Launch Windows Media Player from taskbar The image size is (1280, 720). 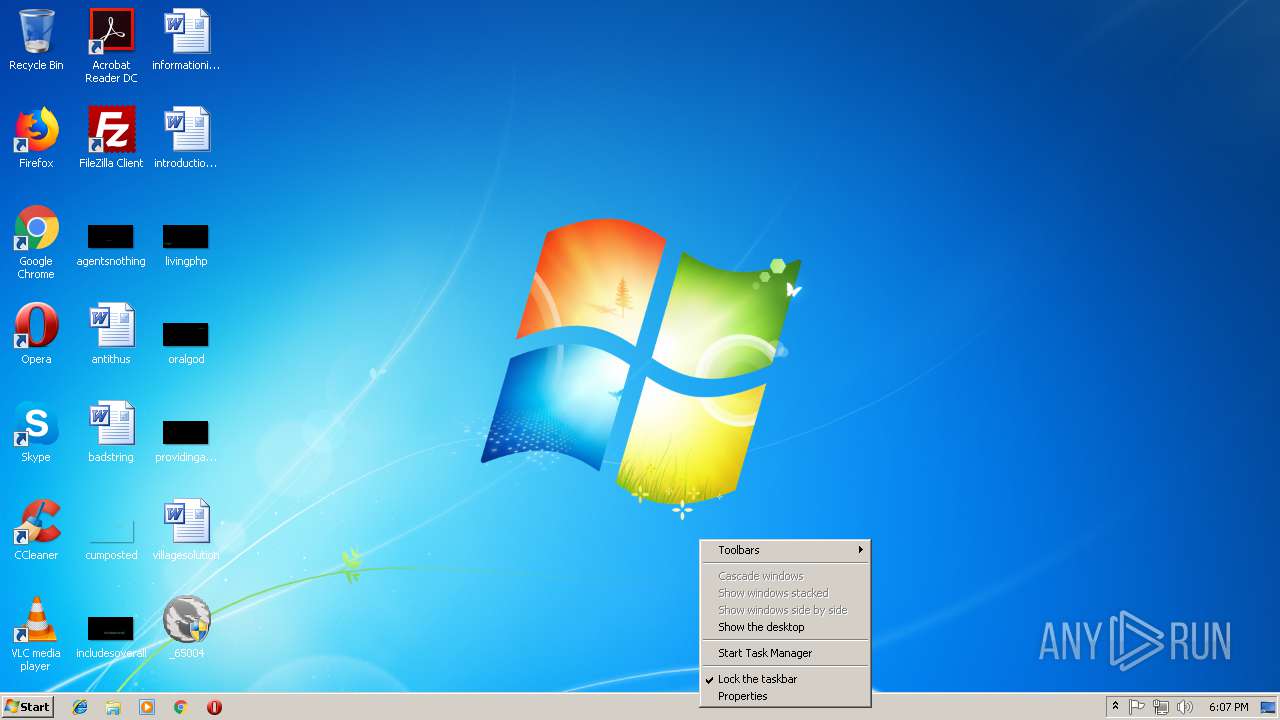click(x=147, y=707)
